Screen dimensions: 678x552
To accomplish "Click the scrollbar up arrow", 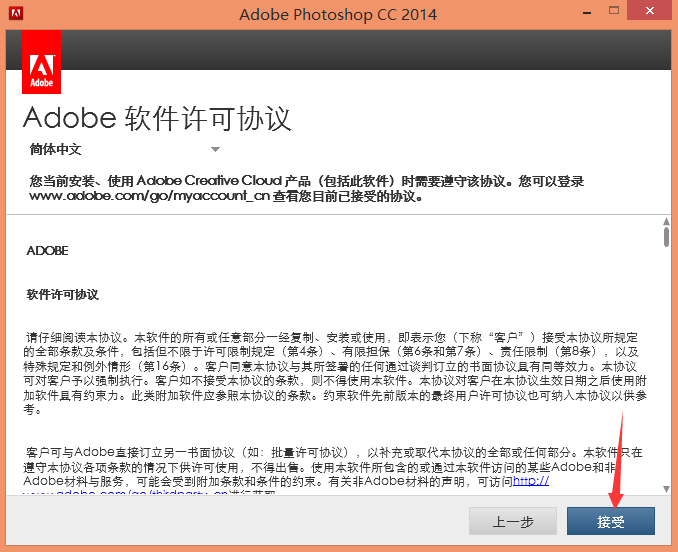I will (x=666, y=221).
